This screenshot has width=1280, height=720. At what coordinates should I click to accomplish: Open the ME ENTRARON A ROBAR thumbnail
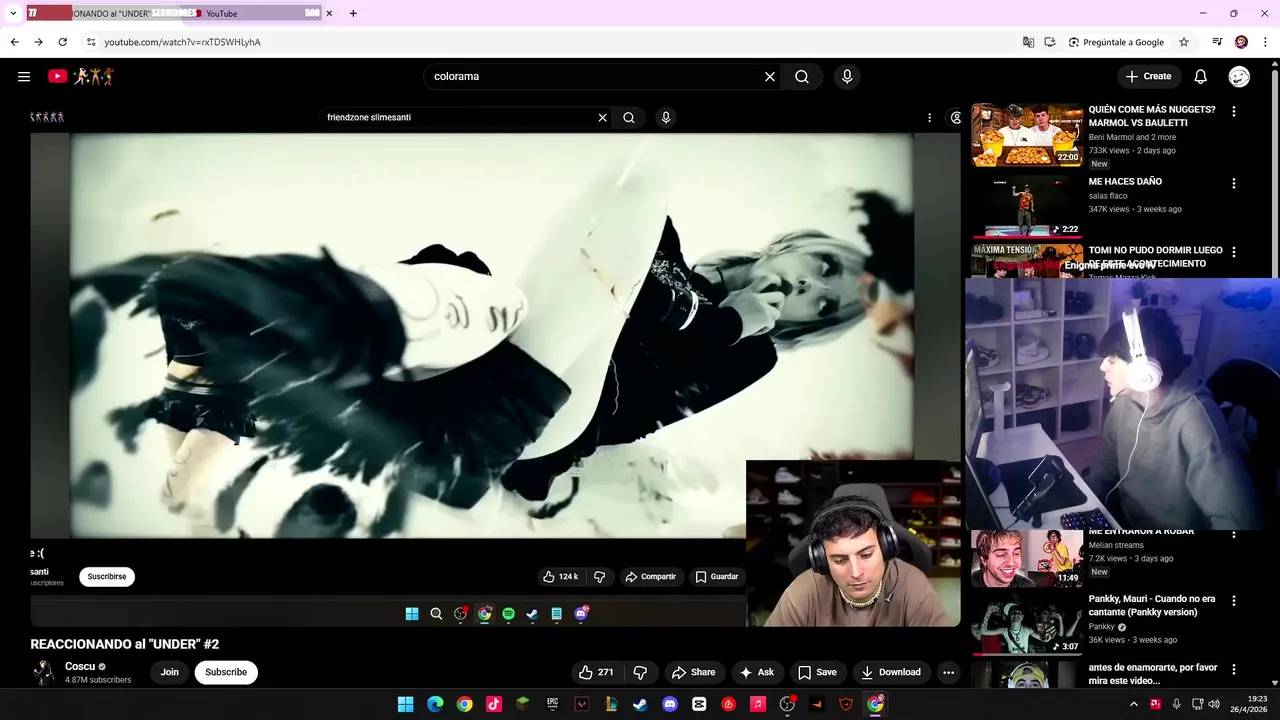click(x=1027, y=558)
